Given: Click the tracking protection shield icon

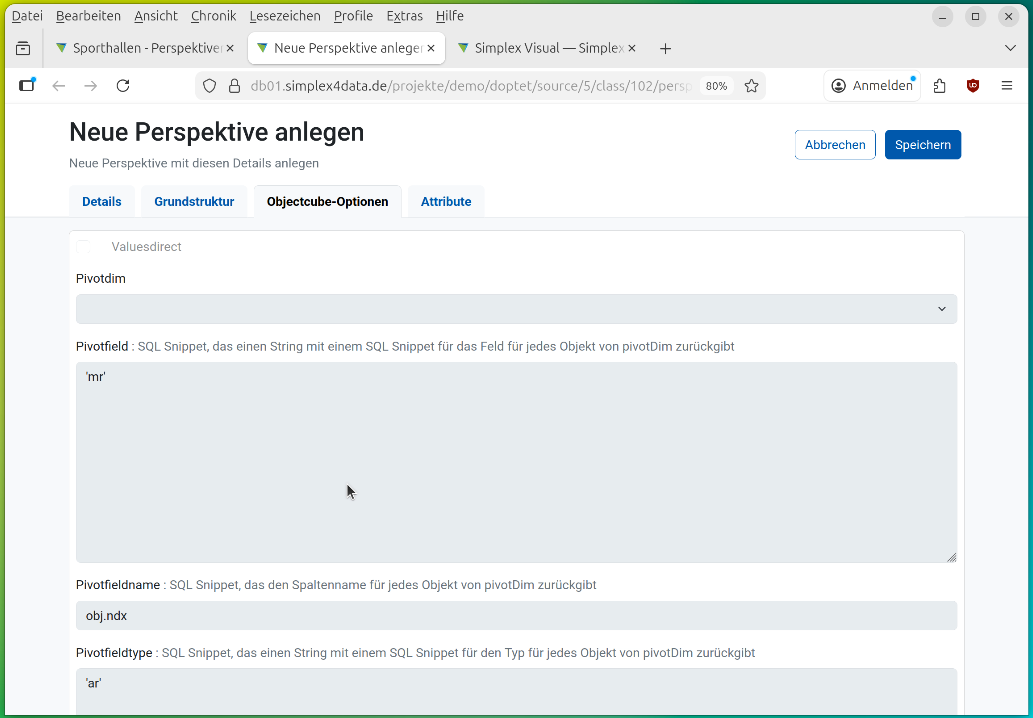Looking at the screenshot, I should 210,86.
